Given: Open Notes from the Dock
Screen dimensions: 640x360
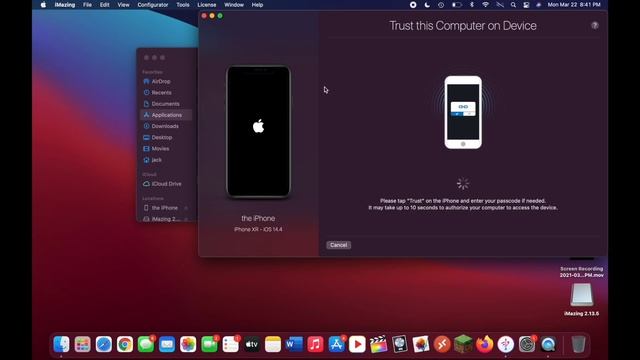Looking at the screenshot, I should (x=273, y=344).
